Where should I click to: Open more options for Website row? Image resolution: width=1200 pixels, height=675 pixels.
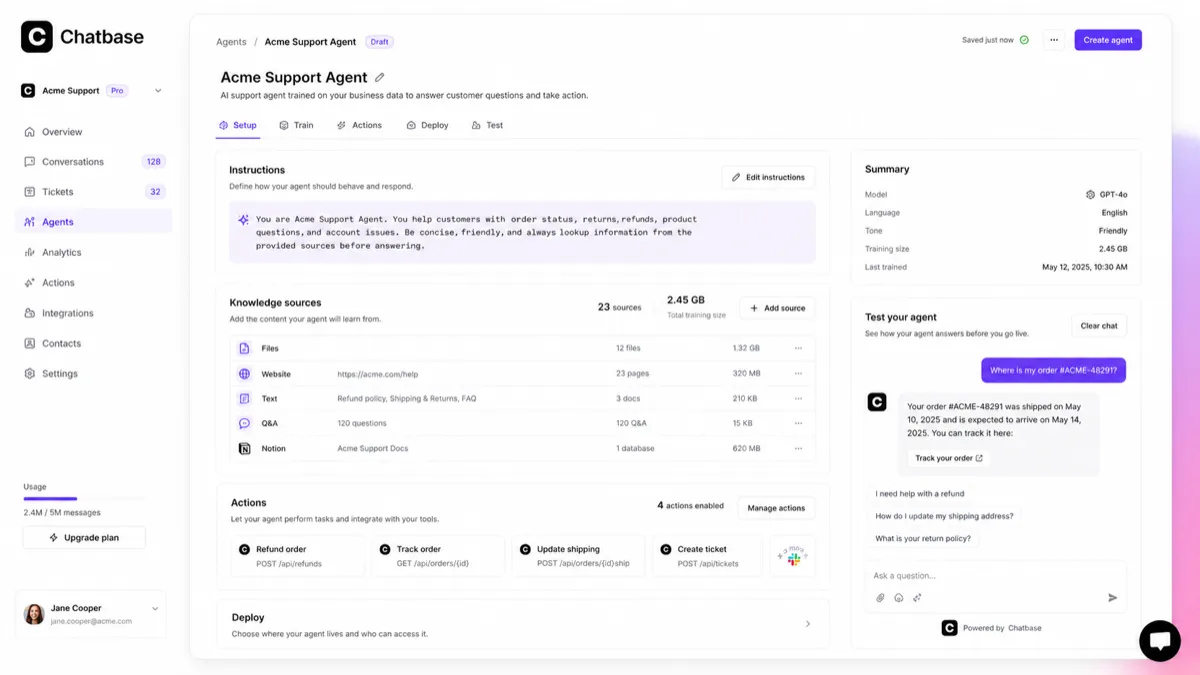point(798,374)
